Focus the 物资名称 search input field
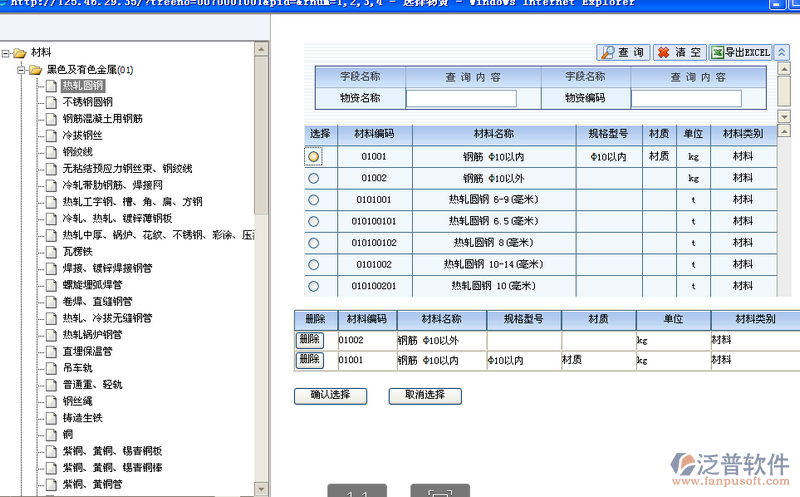 (x=461, y=98)
